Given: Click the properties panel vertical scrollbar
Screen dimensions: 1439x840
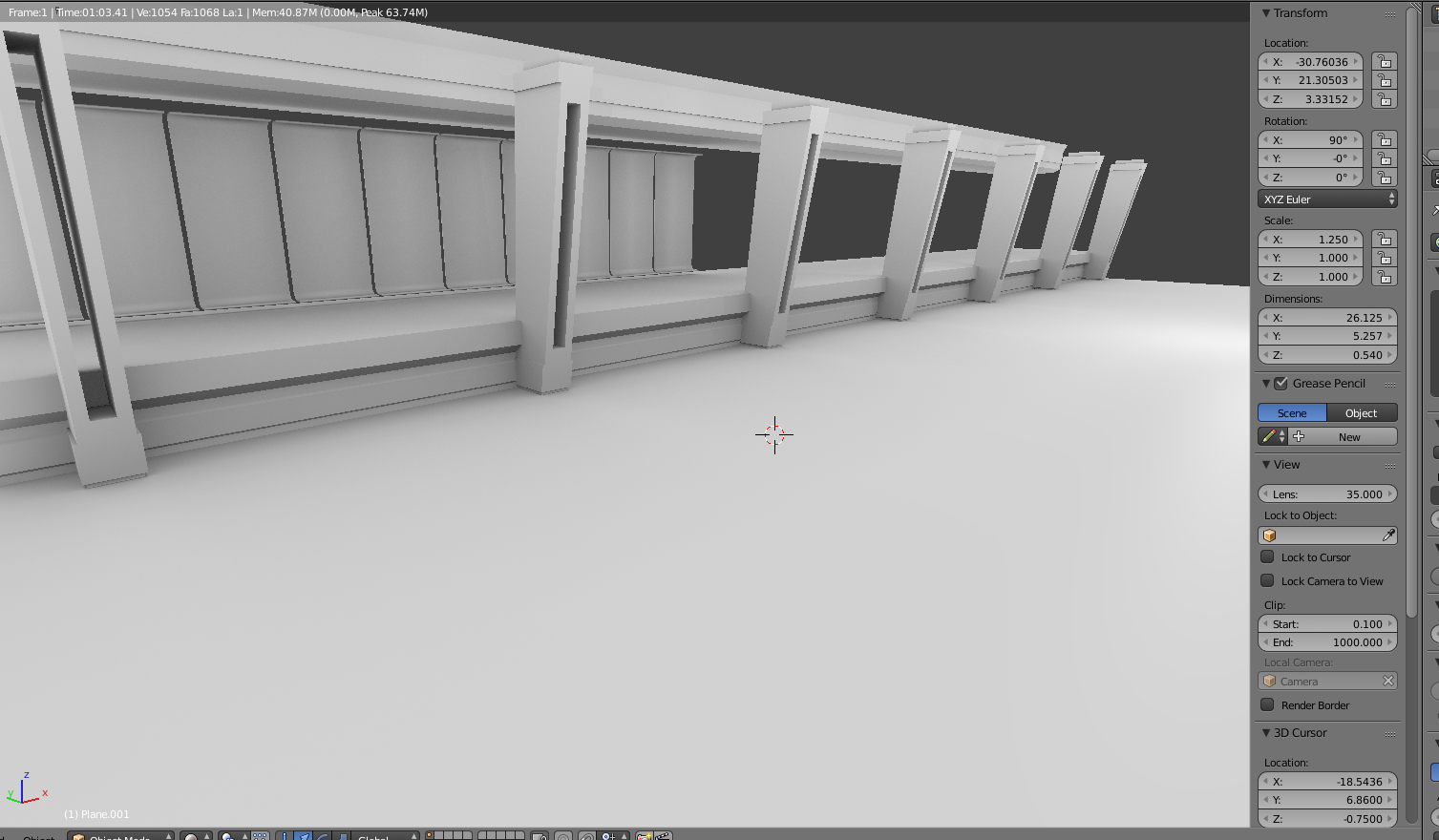Looking at the screenshot, I should 1411,315.
